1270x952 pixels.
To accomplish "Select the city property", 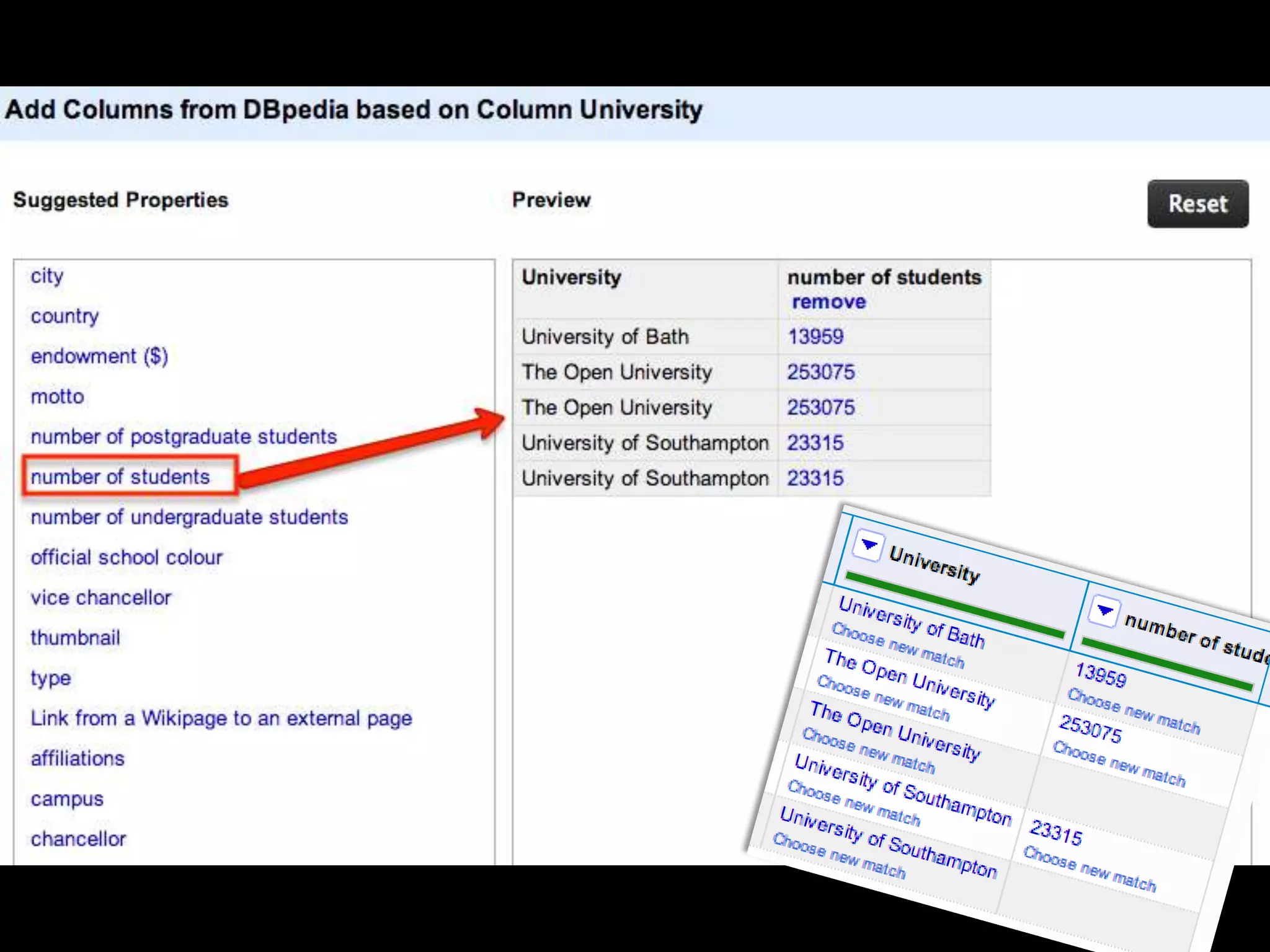I will [47, 276].
